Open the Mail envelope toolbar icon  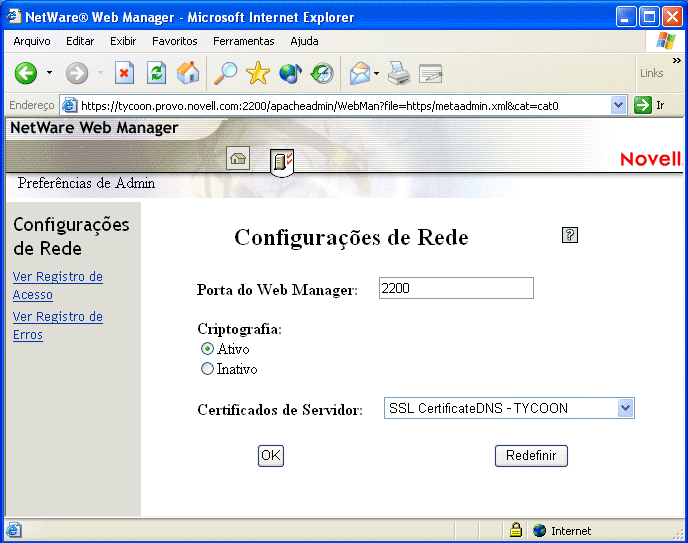point(359,73)
